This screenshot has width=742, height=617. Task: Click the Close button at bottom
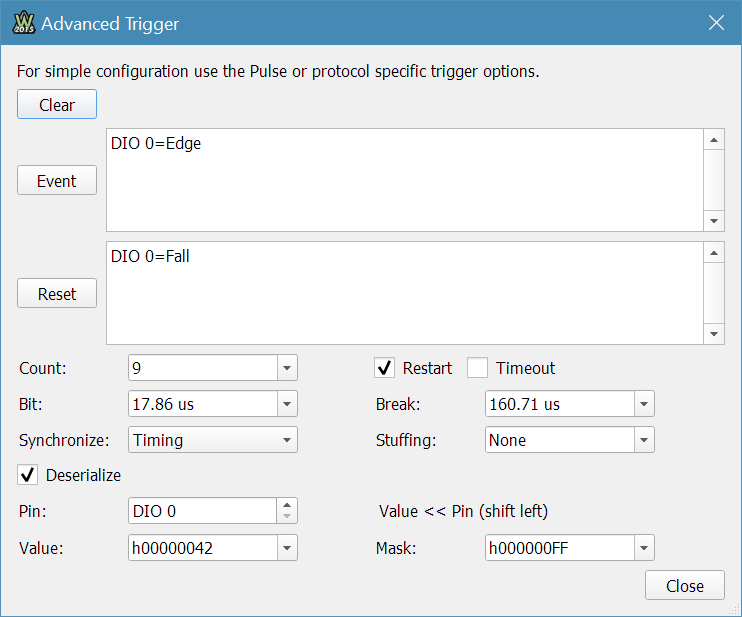[x=685, y=586]
